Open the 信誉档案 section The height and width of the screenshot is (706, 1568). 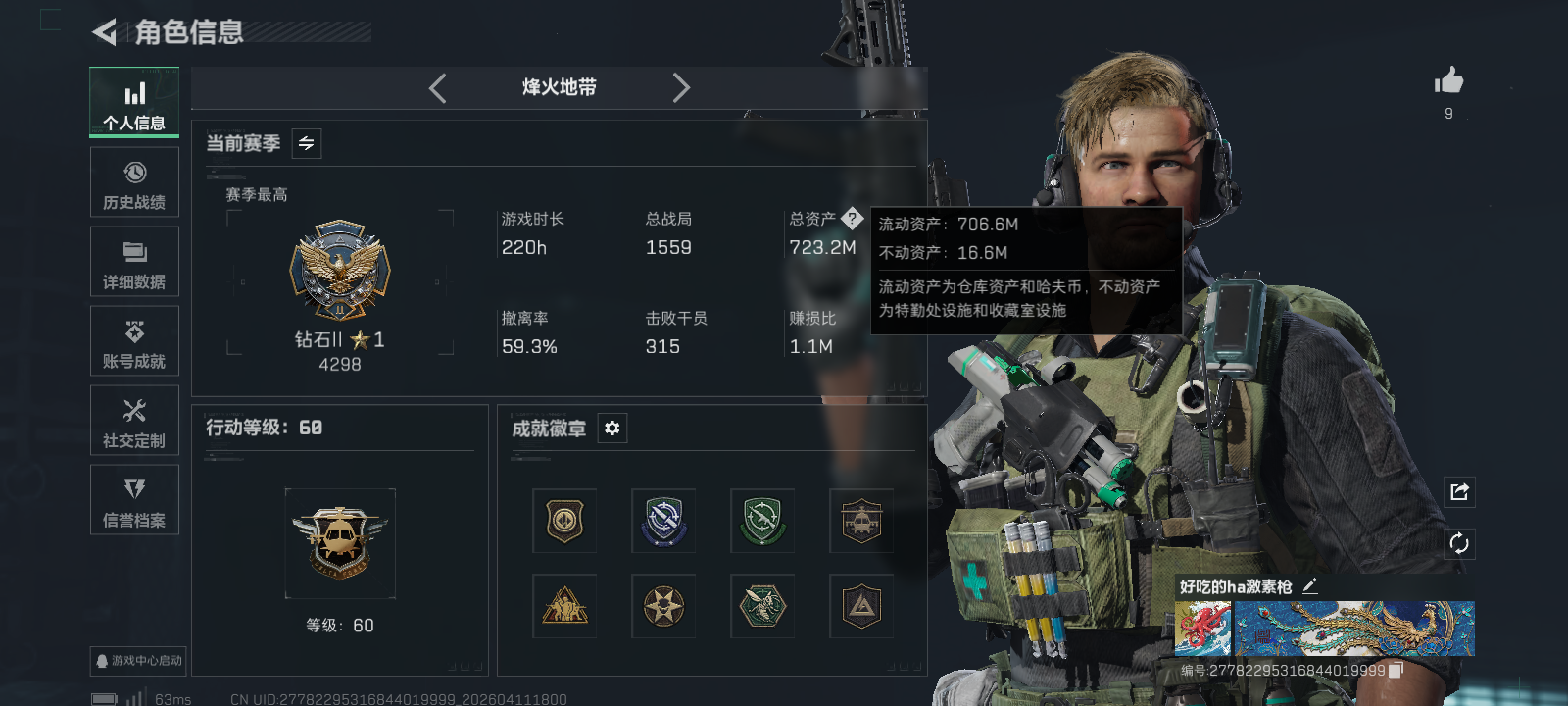pos(134,500)
